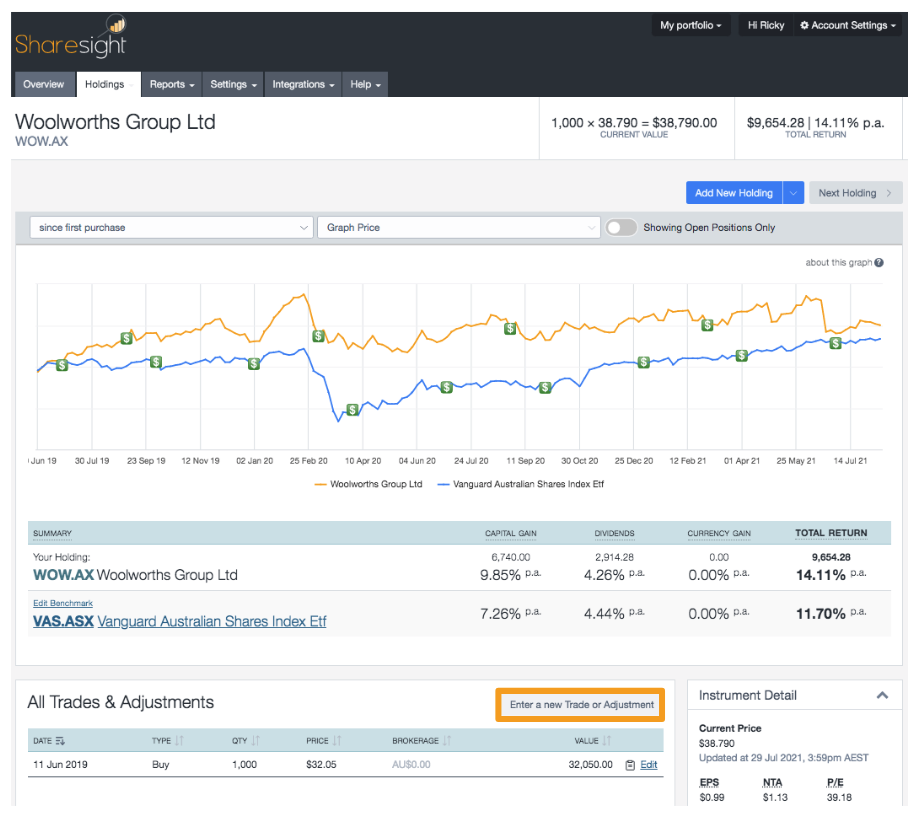Sort trades by TYPE column arrows
The image size is (912, 823).
click(x=179, y=740)
